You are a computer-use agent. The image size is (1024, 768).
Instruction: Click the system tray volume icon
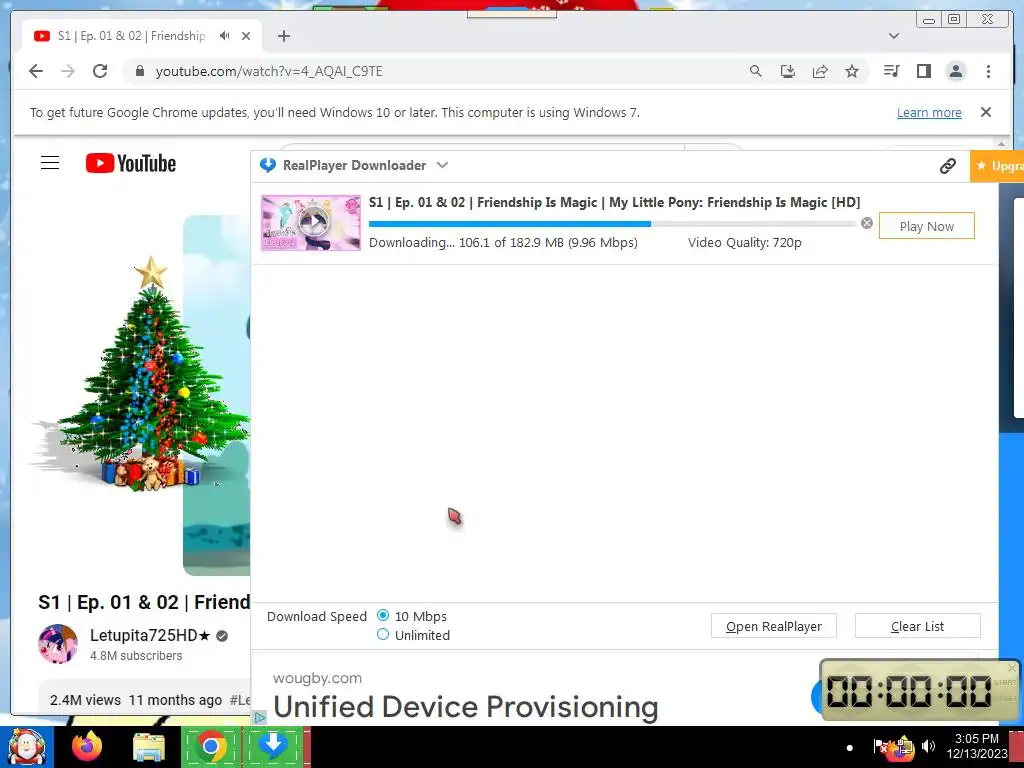(927, 746)
